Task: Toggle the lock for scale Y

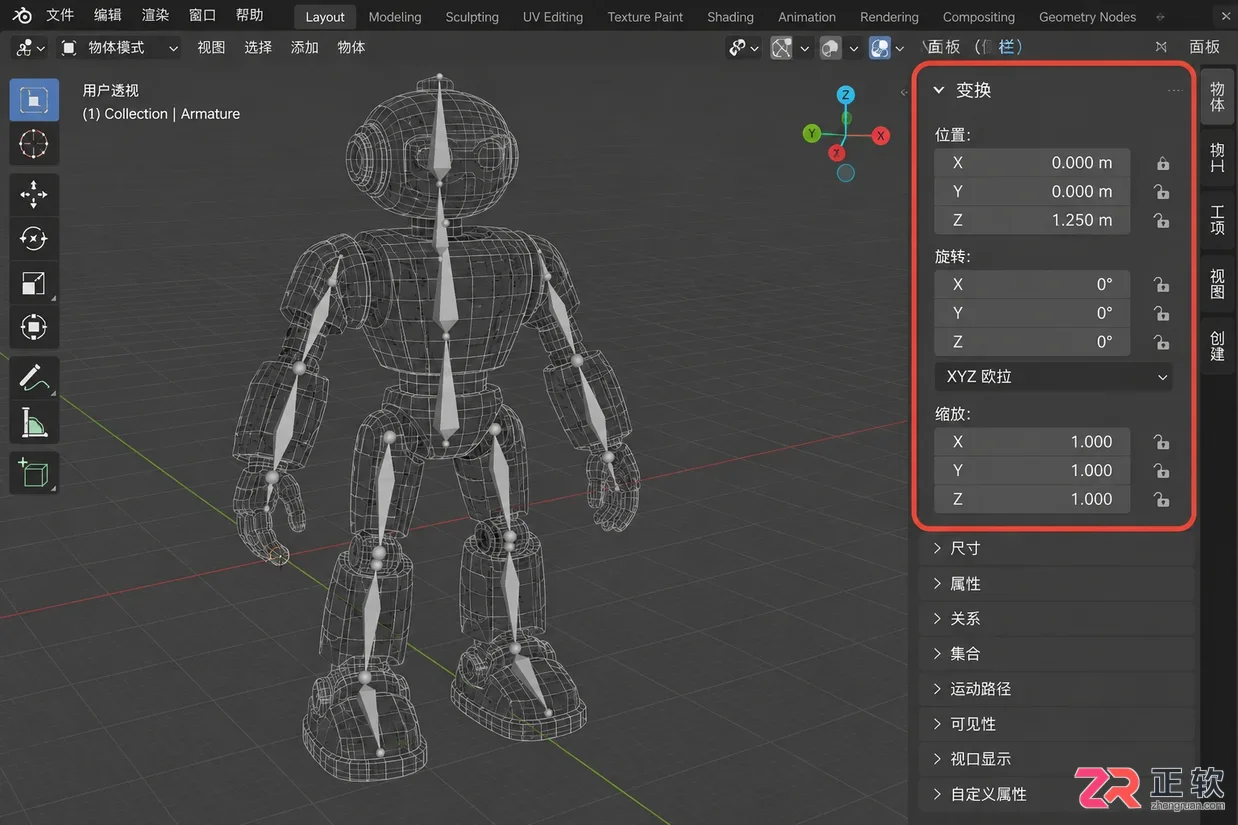Action: click(1162, 471)
